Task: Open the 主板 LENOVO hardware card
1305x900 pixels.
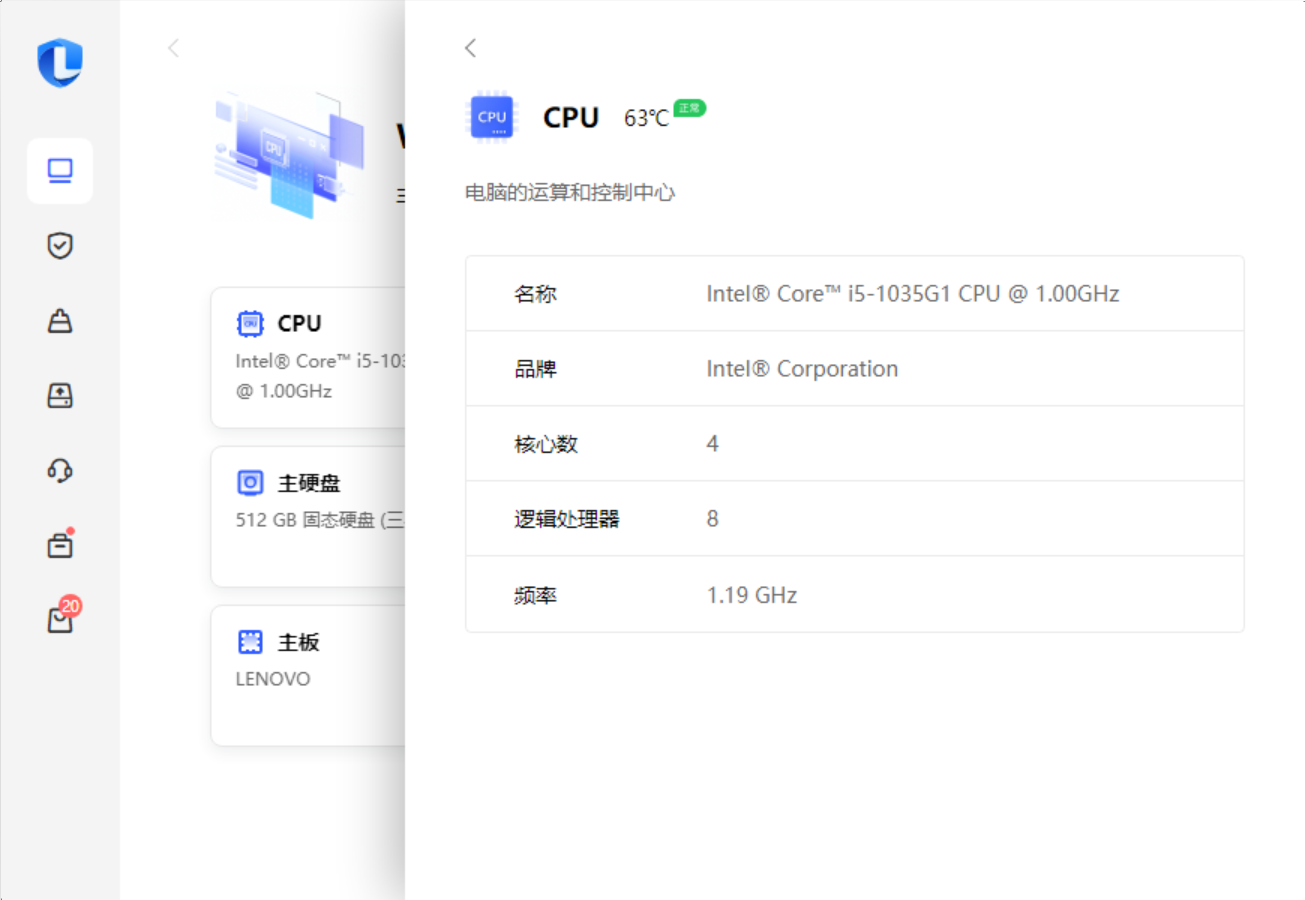Action: 308,676
